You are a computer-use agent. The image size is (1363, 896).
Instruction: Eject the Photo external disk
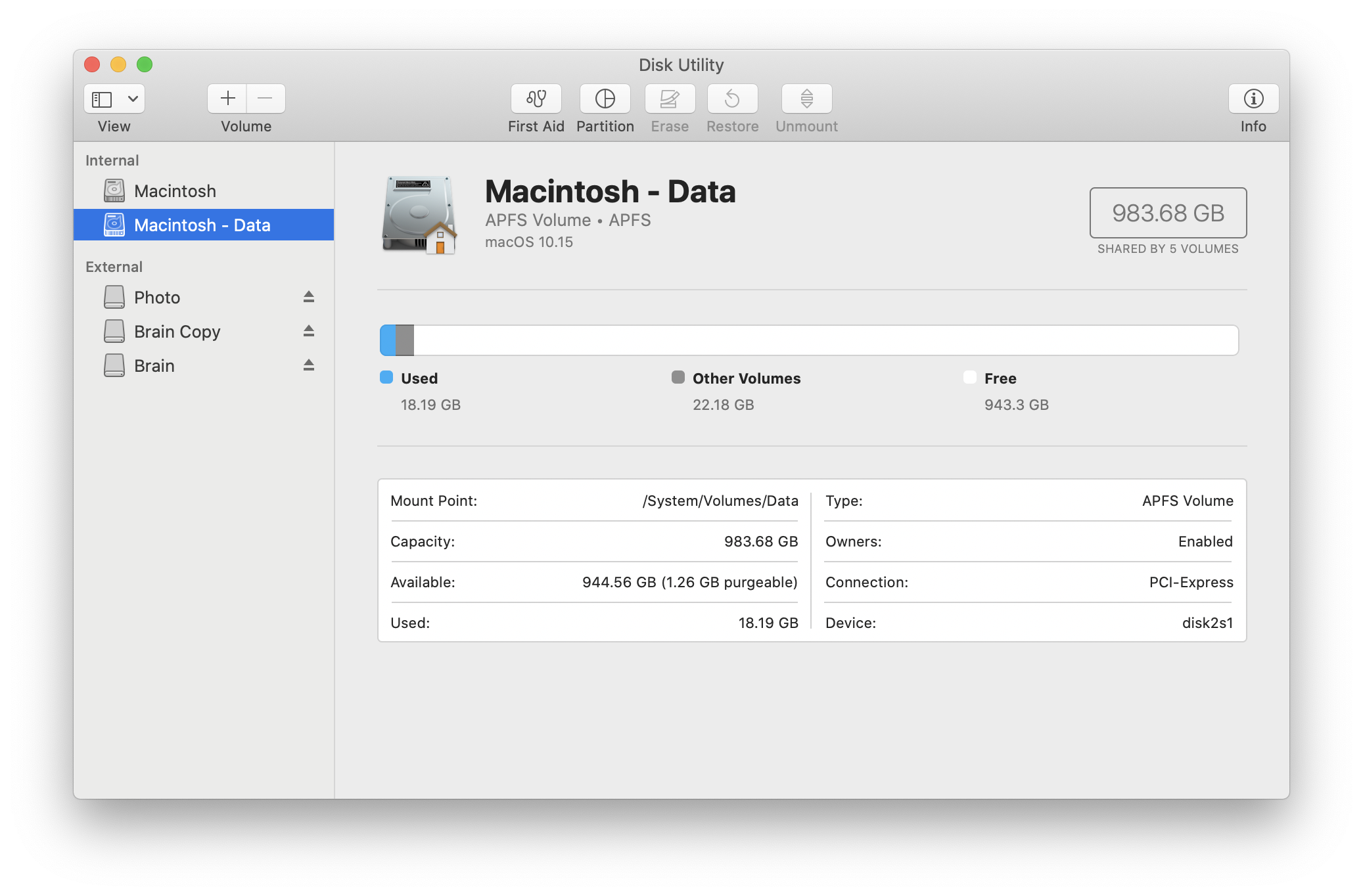tap(308, 297)
